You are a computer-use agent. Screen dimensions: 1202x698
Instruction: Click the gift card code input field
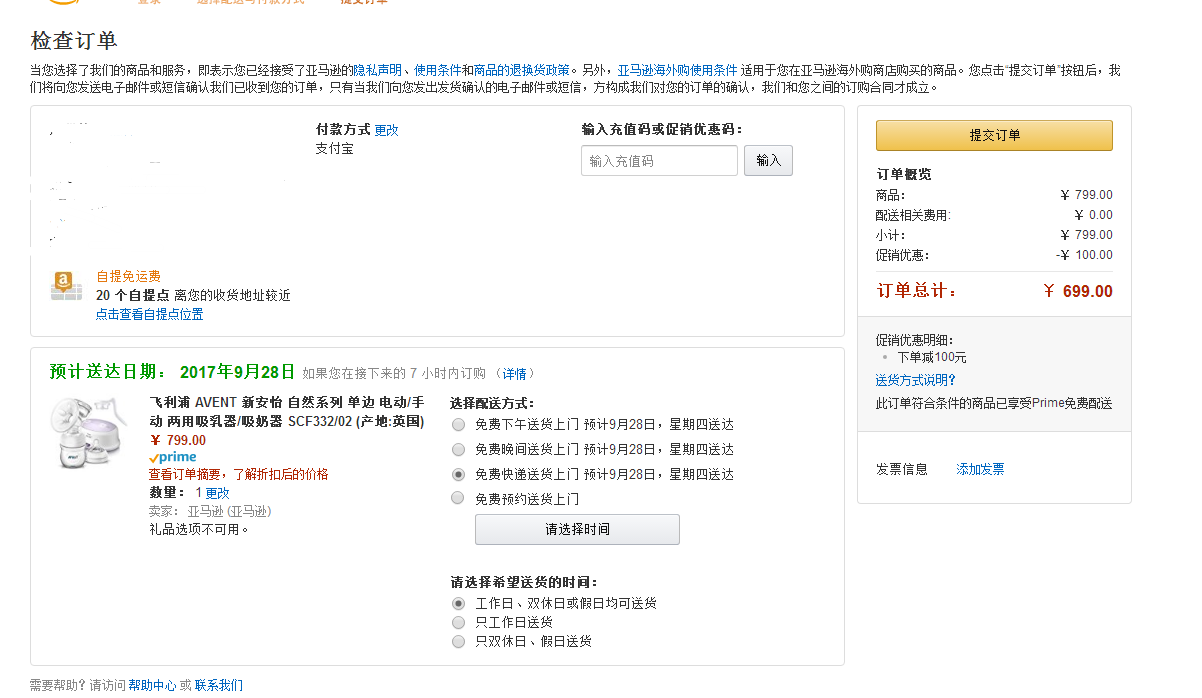tap(659, 160)
